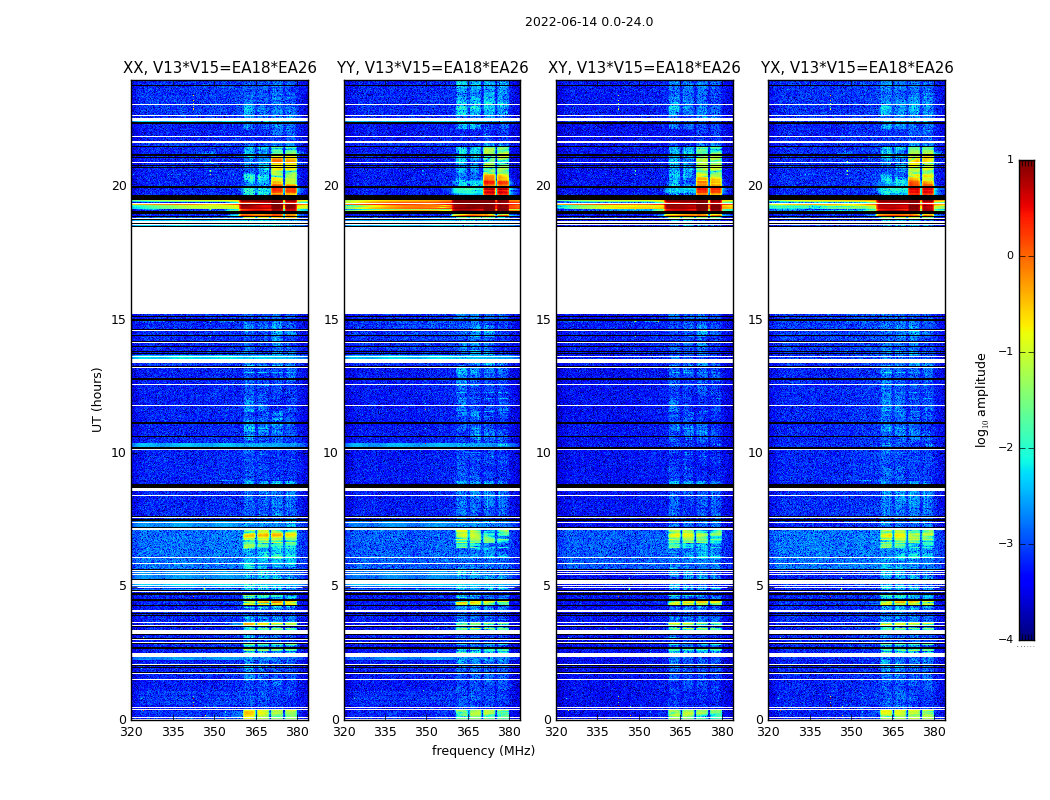Click the colorbar tick label -2
The height and width of the screenshot is (800, 1050).
[x=1008, y=449]
